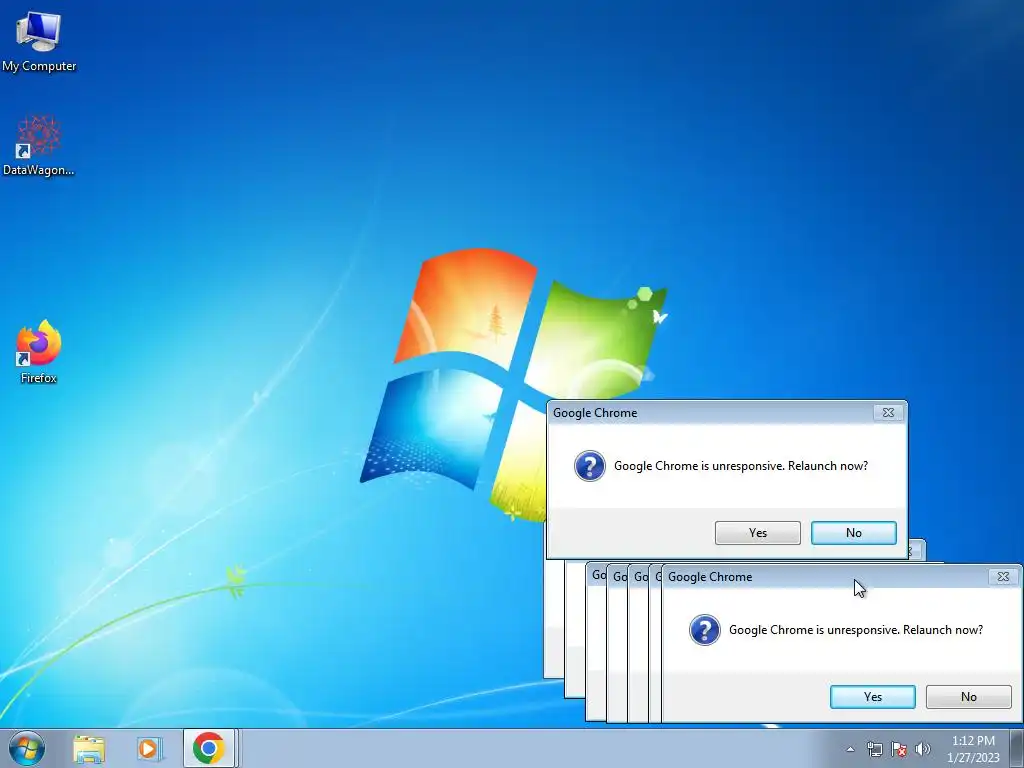Open the My Computer desktop icon
Screen dimensions: 1024x768
[x=39, y=41]
